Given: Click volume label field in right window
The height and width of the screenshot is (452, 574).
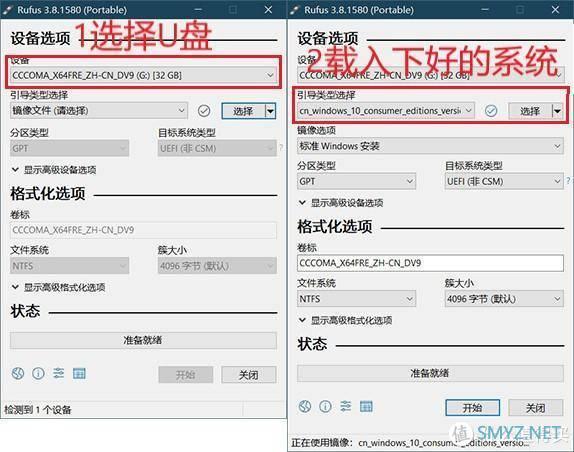Looking at the screenshot, I should pyautogui.click(x=430, y=263).
